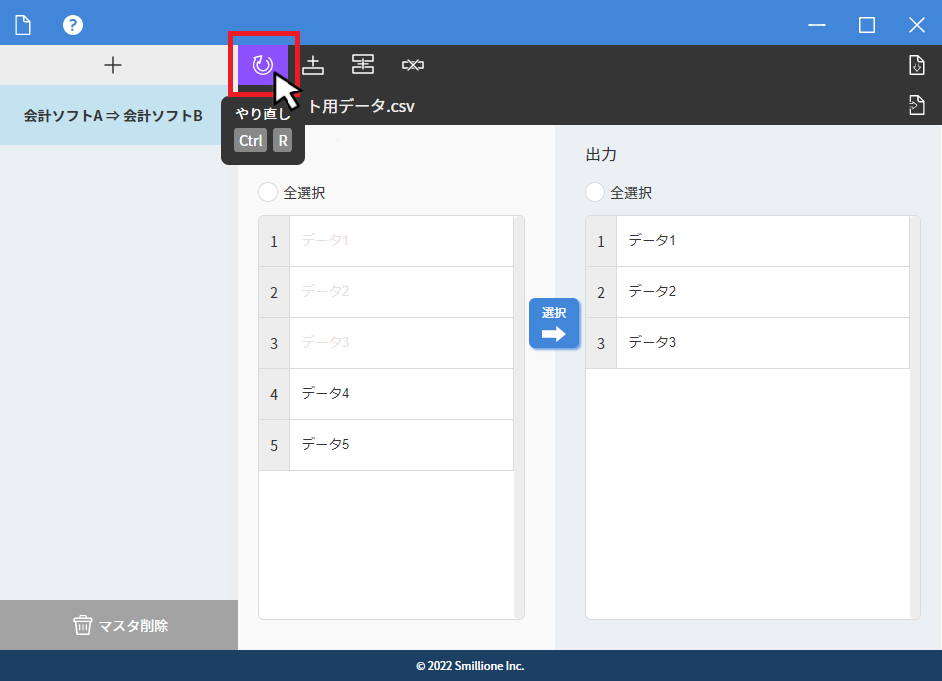Click the unlink toolbar icon
The height and width of the screenshot is (681, 942).
413,65
